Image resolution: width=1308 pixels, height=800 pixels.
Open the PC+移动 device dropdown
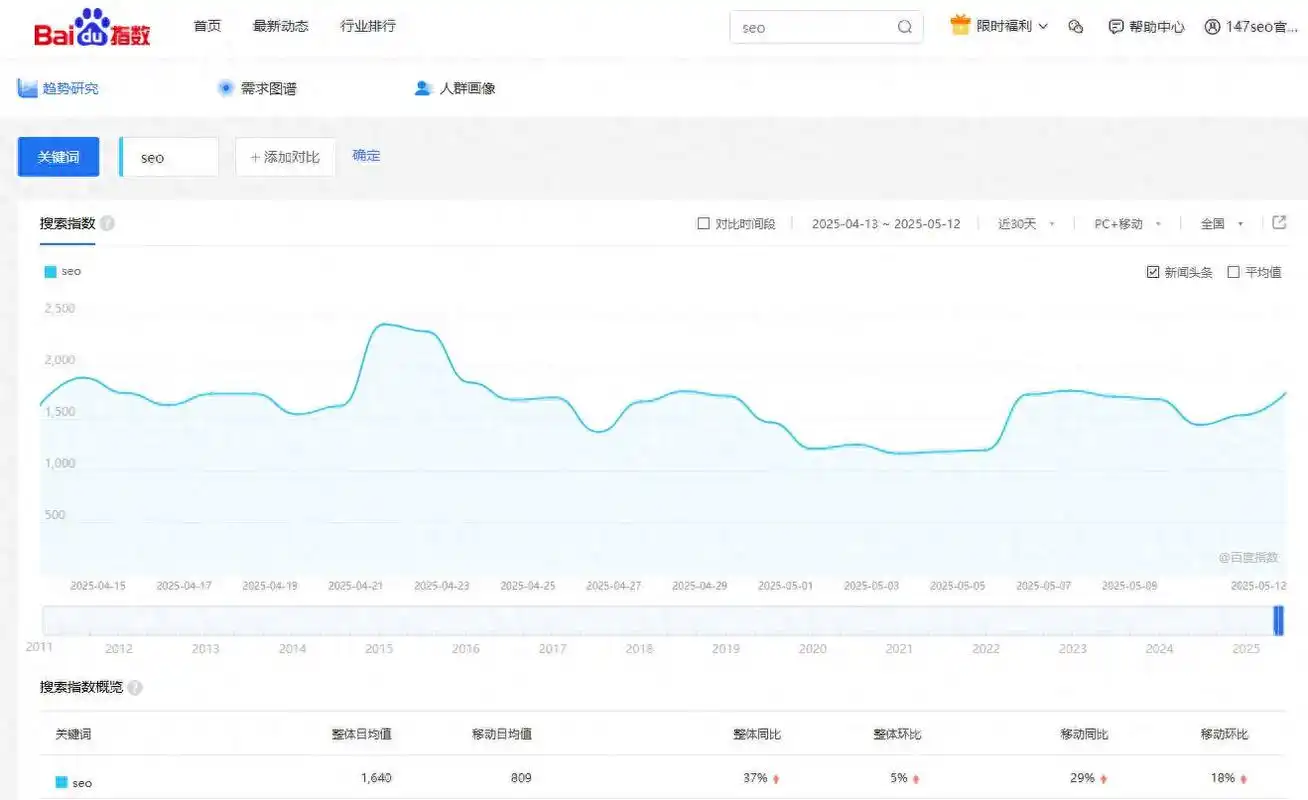1120,224
